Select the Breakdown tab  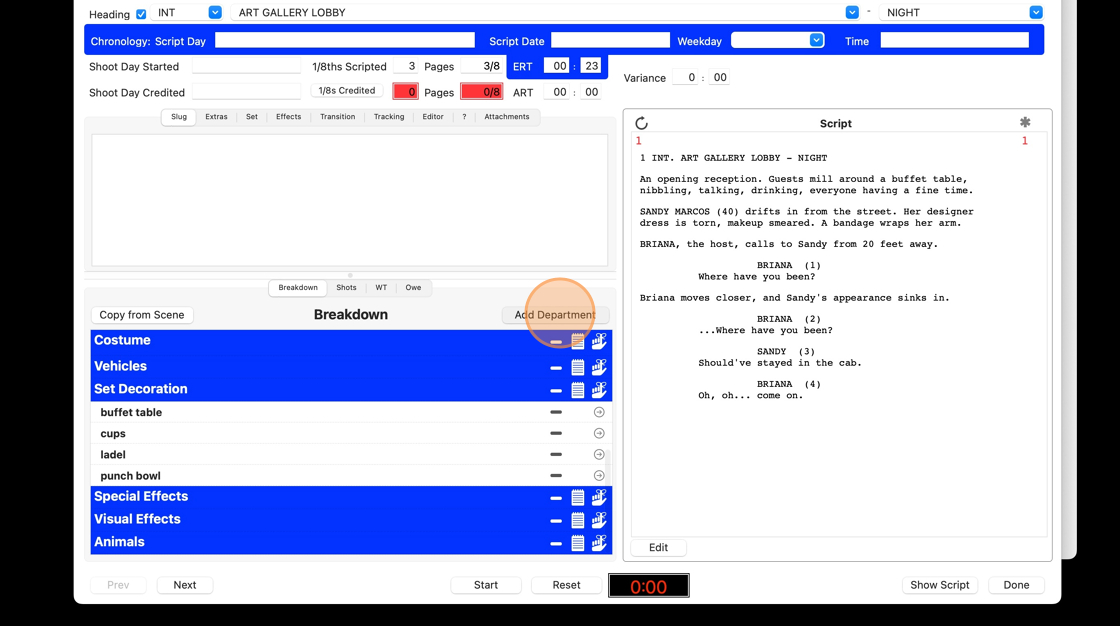(298, 287)
